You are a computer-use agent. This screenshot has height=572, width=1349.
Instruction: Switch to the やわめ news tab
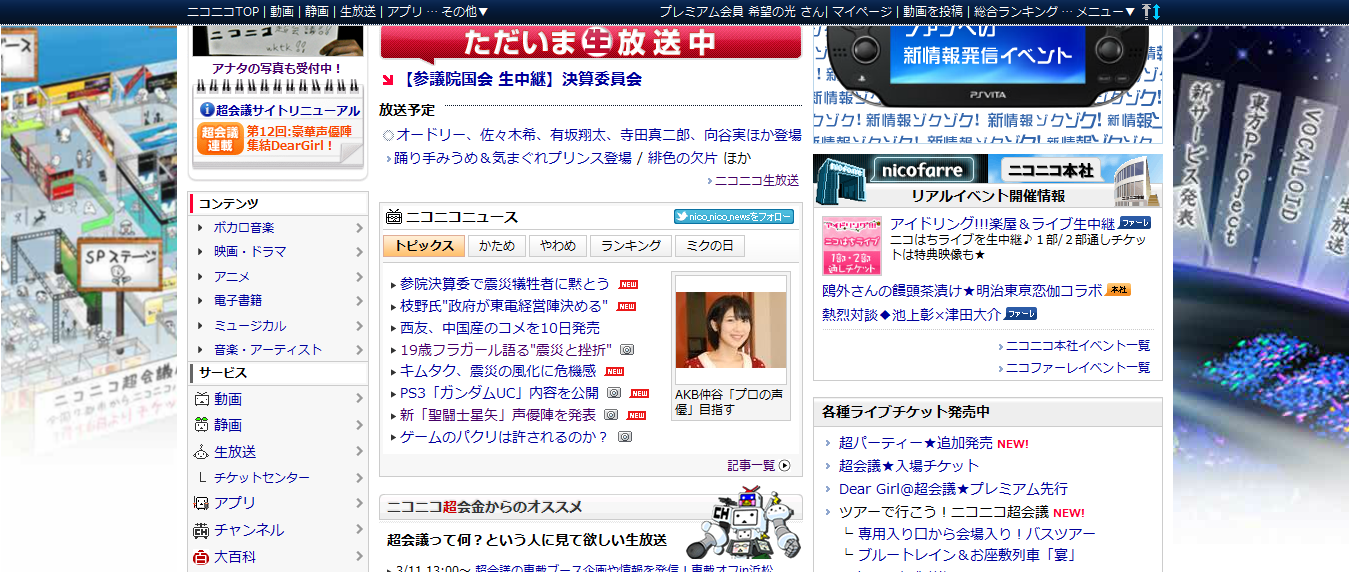558,246
